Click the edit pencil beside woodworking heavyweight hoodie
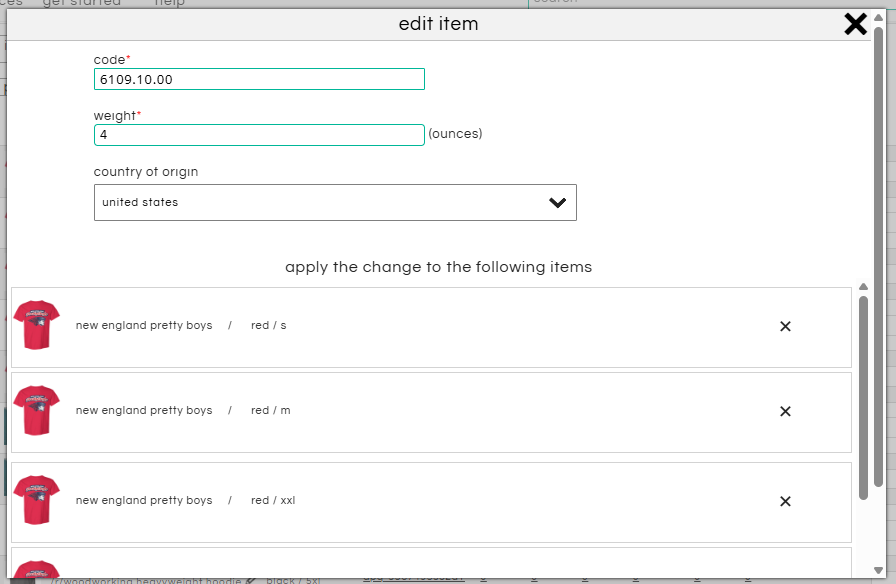 point(251,579)
